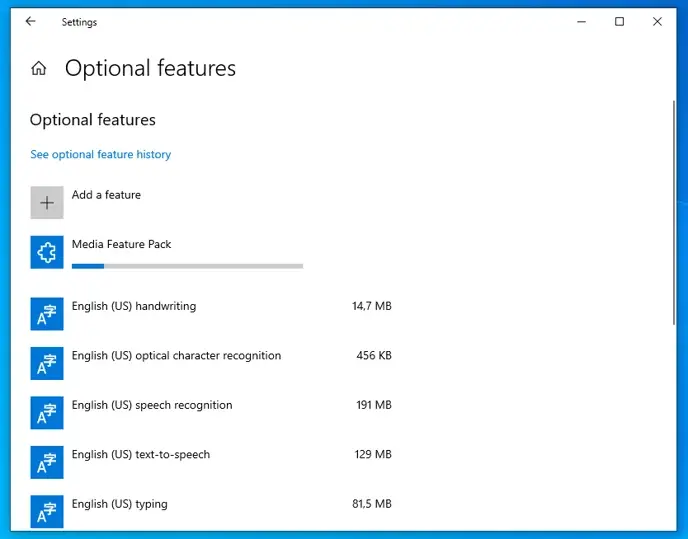This screenshot has width=688, height=539.
Task: Open See optional feature history link
Action: pyautogui.click(x=100, y=155)
